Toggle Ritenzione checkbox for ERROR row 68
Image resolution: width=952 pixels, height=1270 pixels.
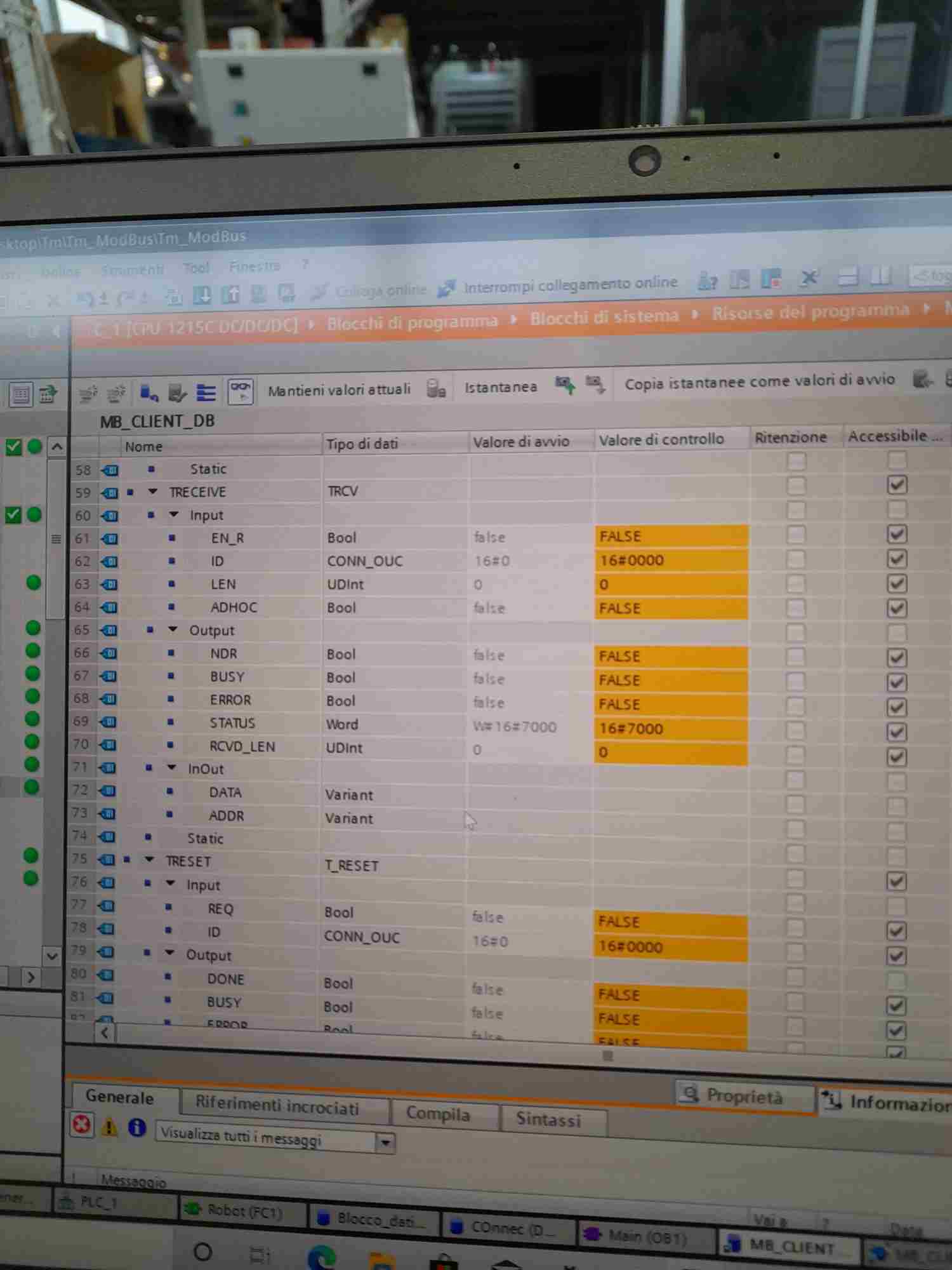[795, 705]
